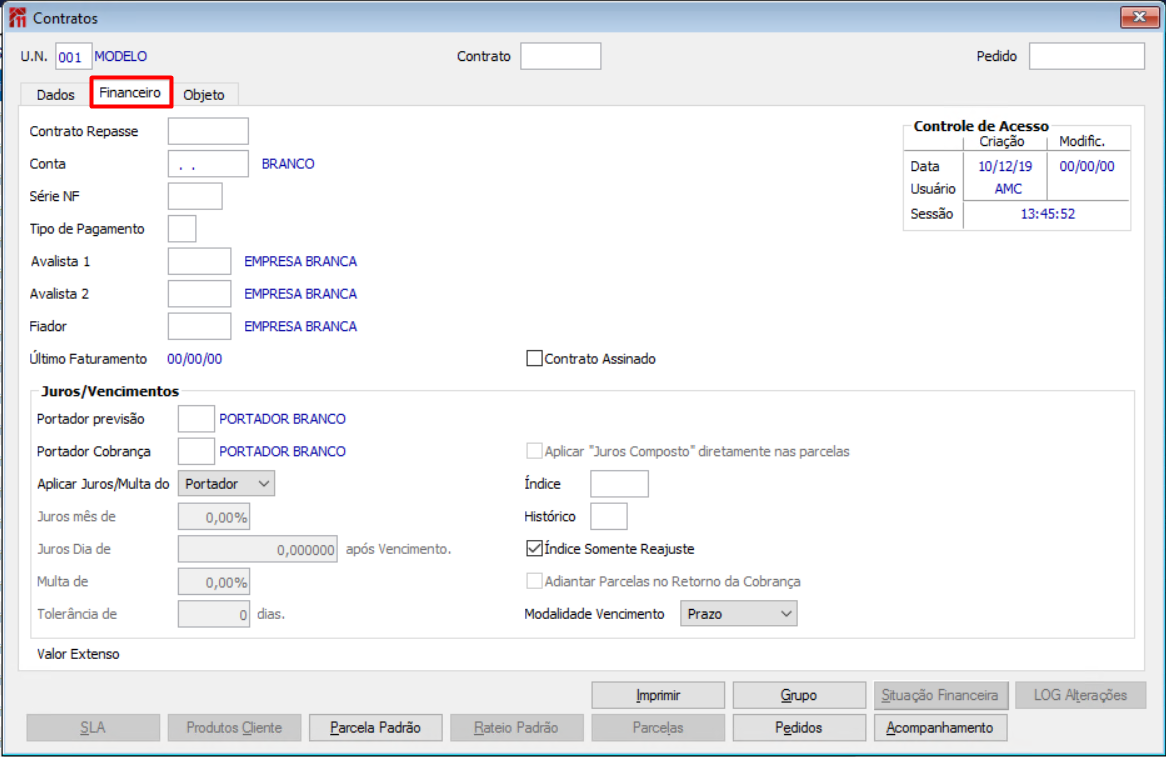Focus the Histórico input field

[x=609, y=516]
